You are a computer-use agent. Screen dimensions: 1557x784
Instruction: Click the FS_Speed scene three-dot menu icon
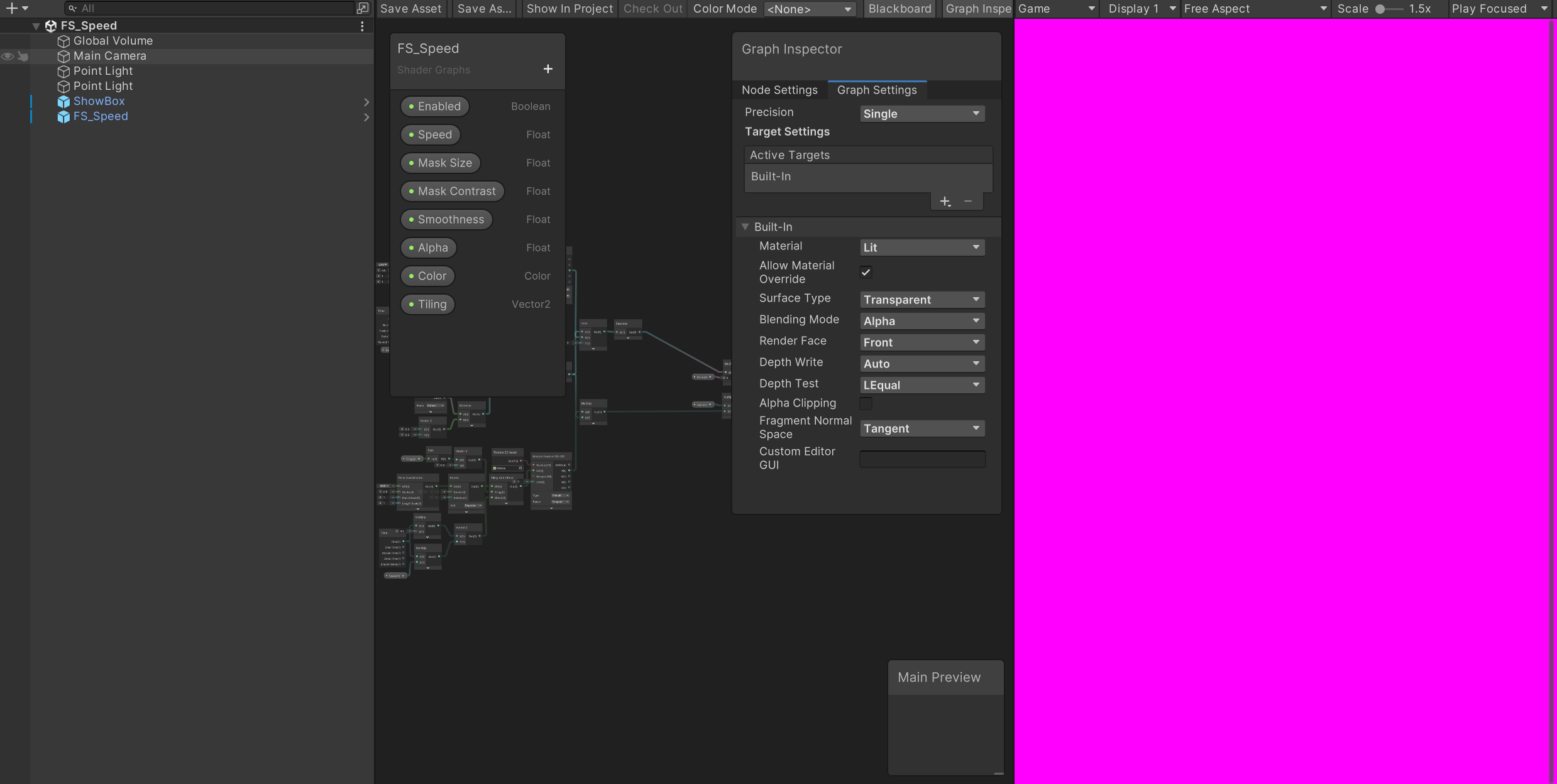tap(362, 26)
